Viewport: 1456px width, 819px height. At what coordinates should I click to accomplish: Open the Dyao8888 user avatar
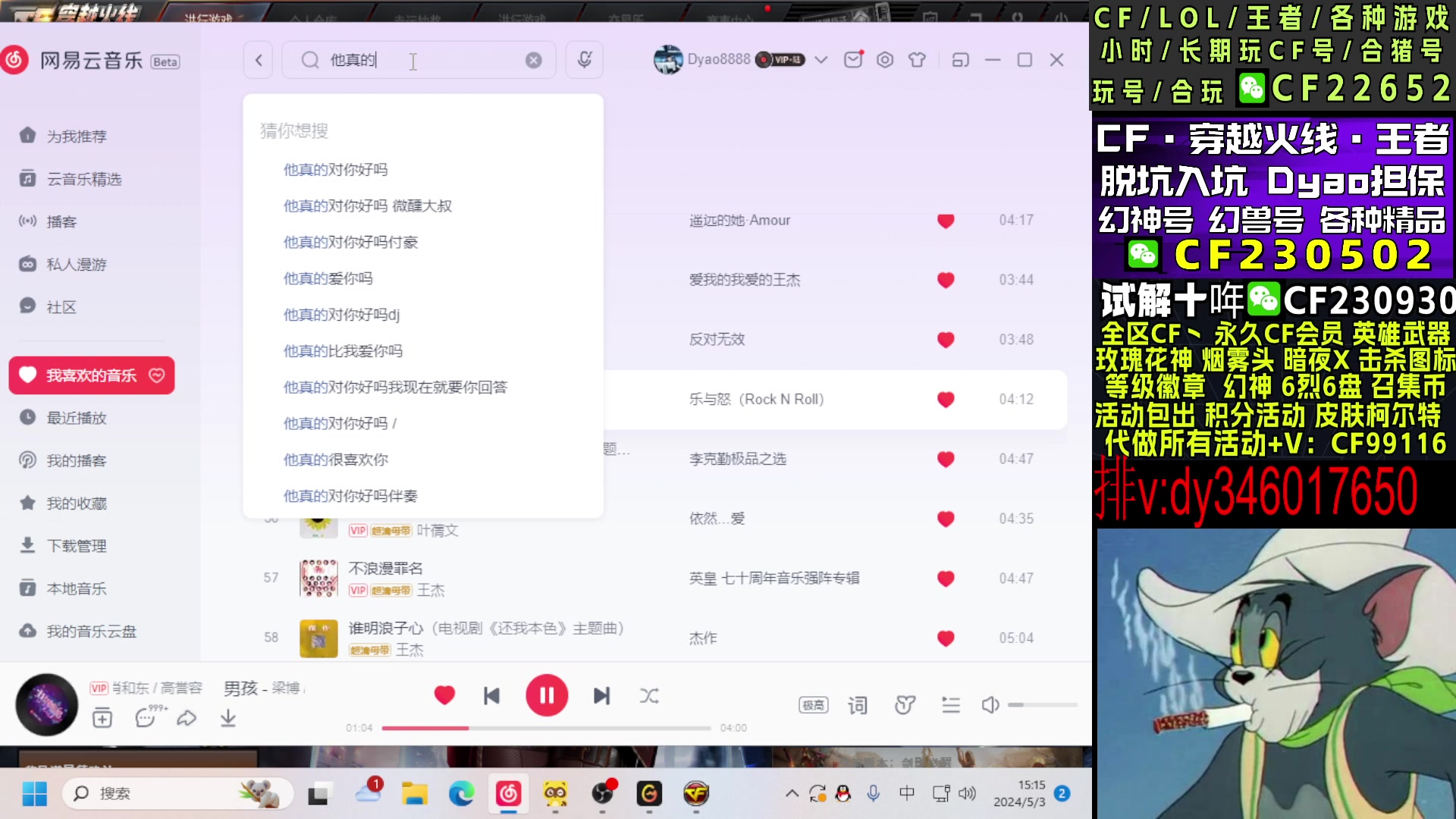[668, 60]
